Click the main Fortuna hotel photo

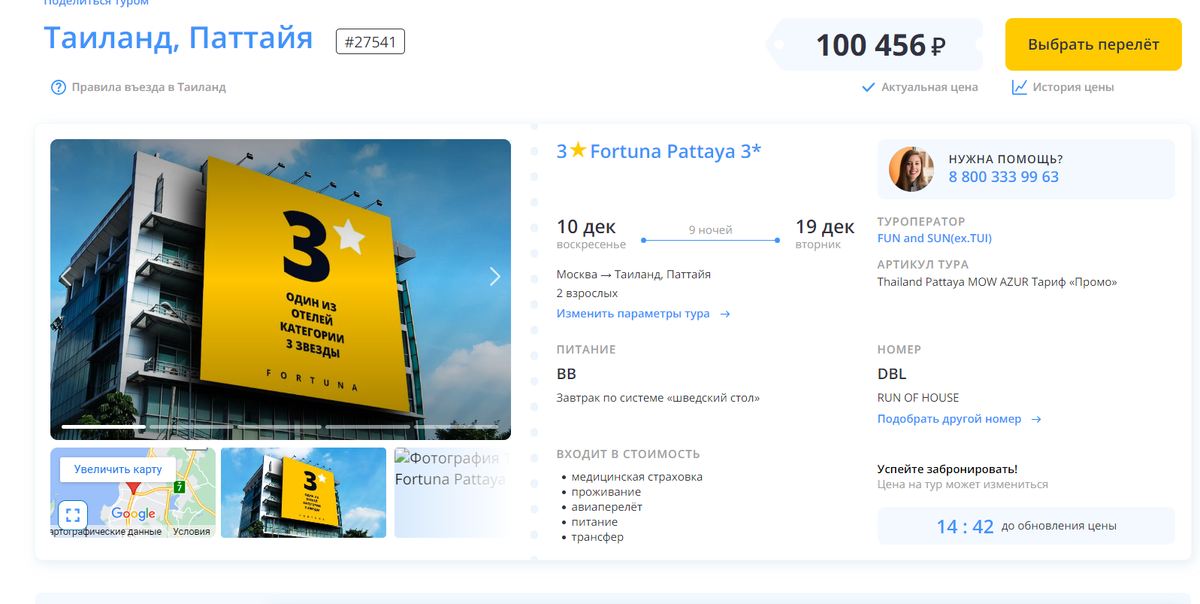coord(281,289)
